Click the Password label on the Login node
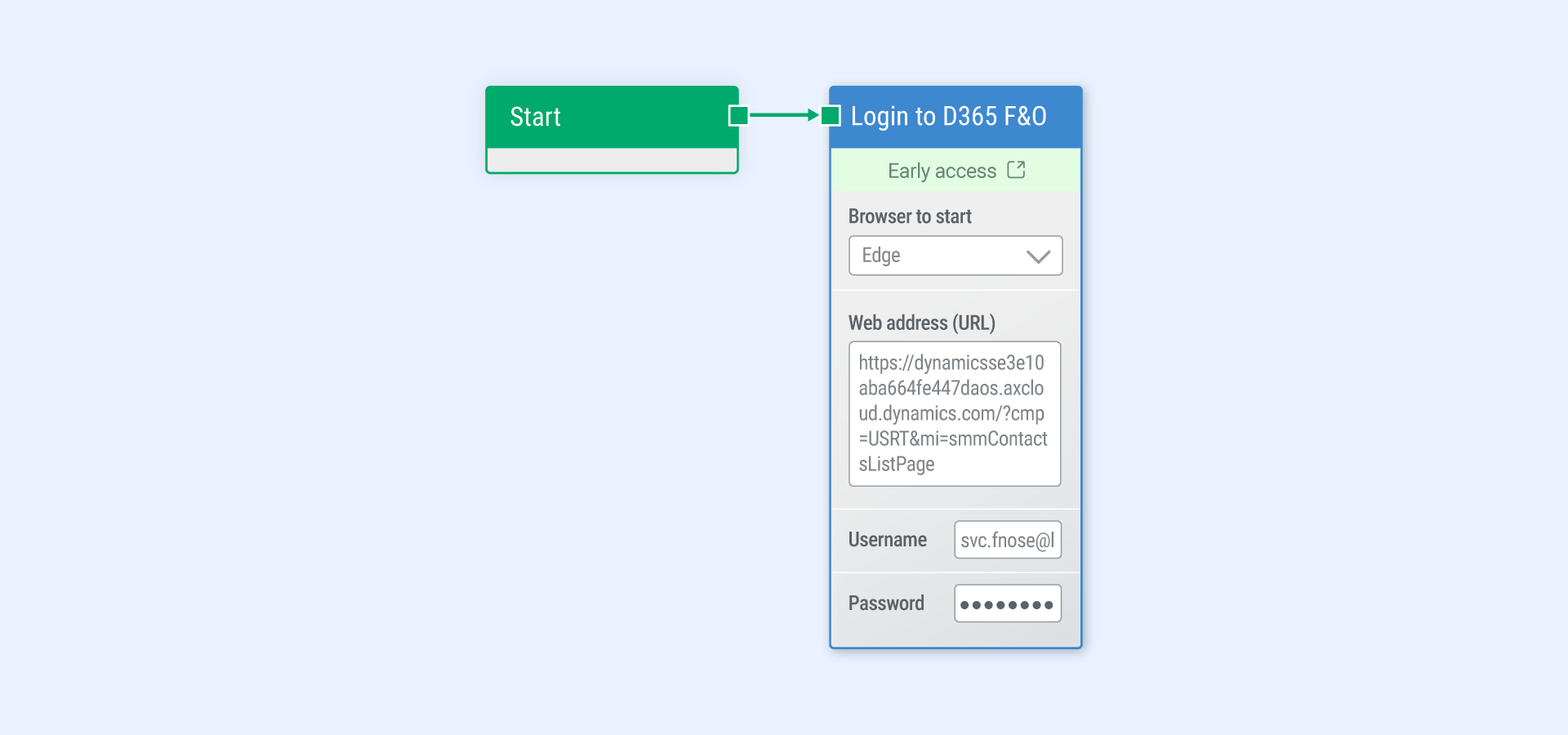Image resolution: width=1568 pixels, height=735 pixels. 885,603
